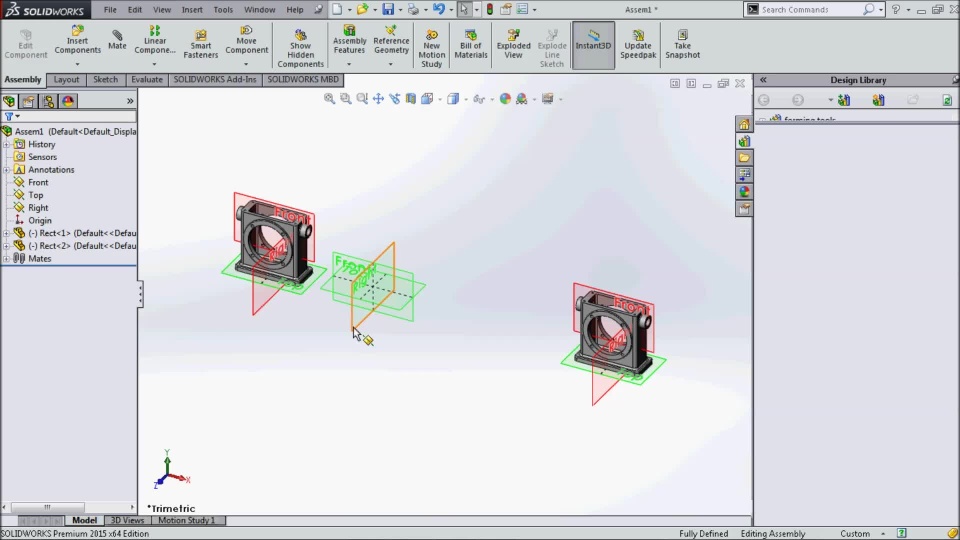
Task: Open the Assembly Features tool
Action: (350, 40)
